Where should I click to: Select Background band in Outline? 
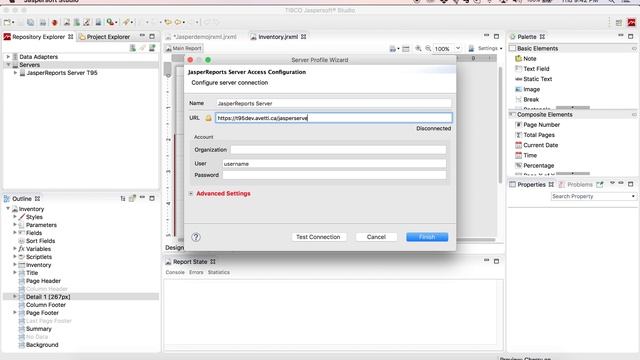click(x=42, y=345)
